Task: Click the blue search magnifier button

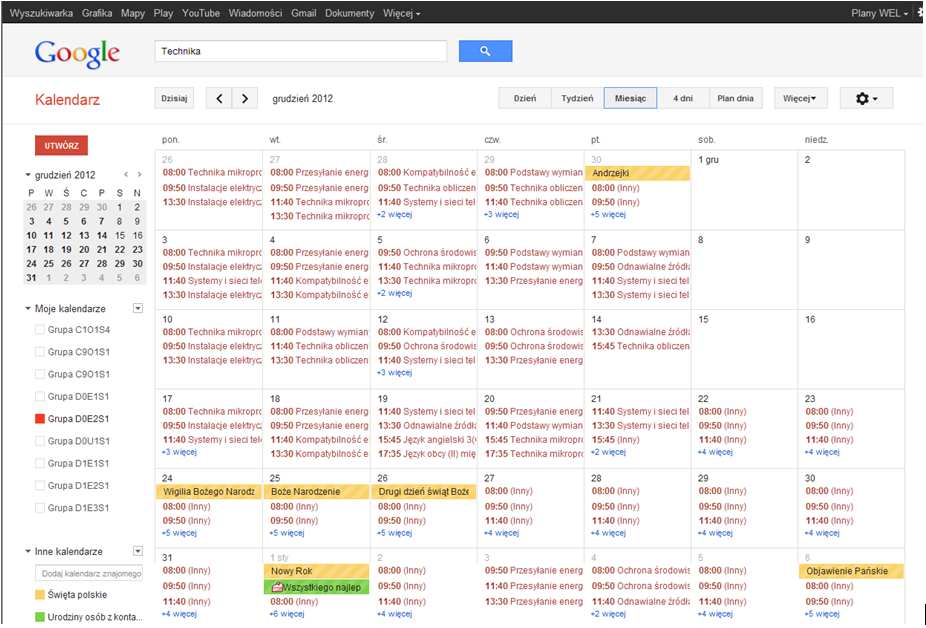Action: point(485,51)
